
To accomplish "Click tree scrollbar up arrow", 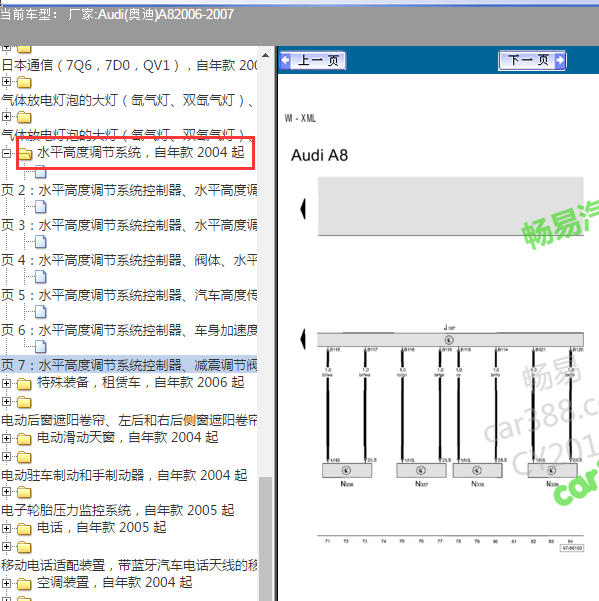I will click(x=265, y=56).
